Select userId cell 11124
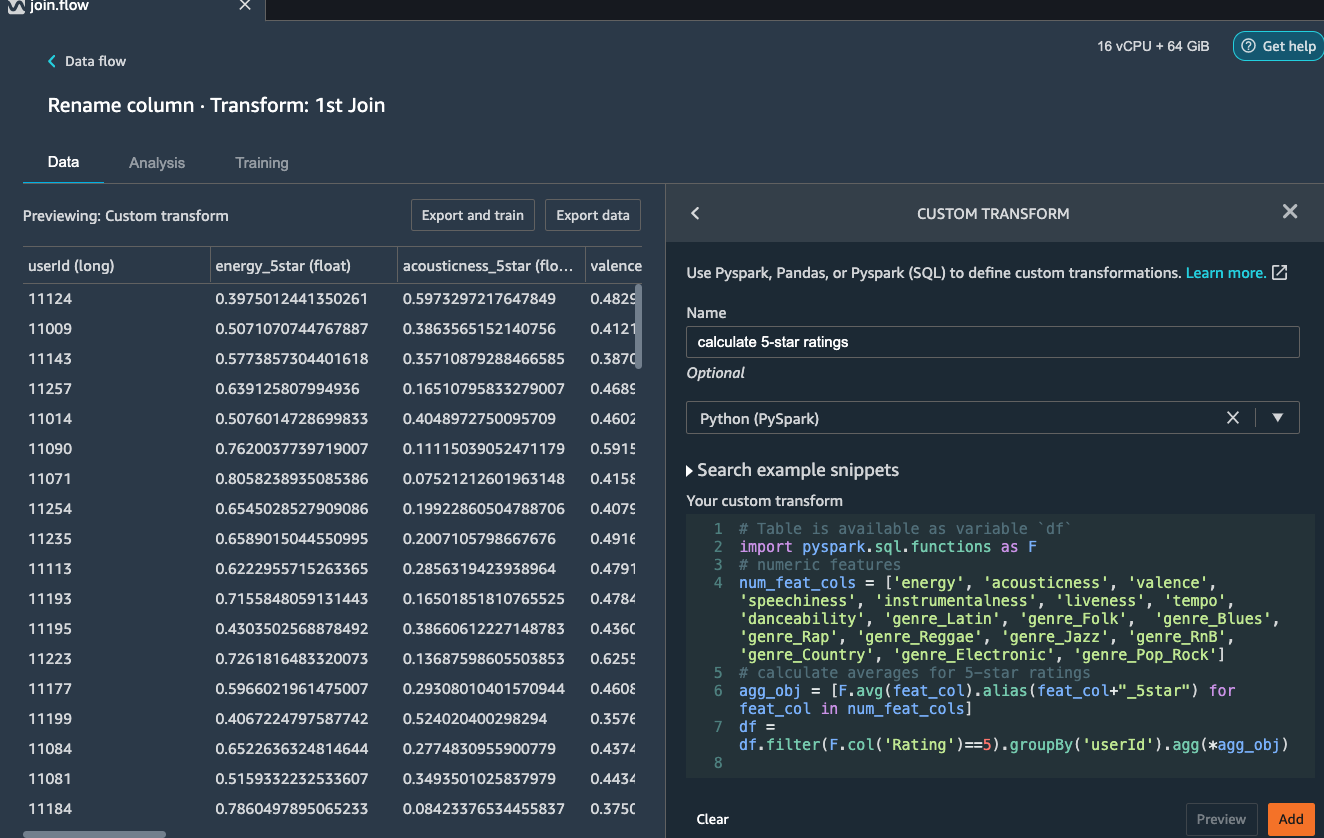This screenshot has width=1324, height=838. (x=50, y=299)
